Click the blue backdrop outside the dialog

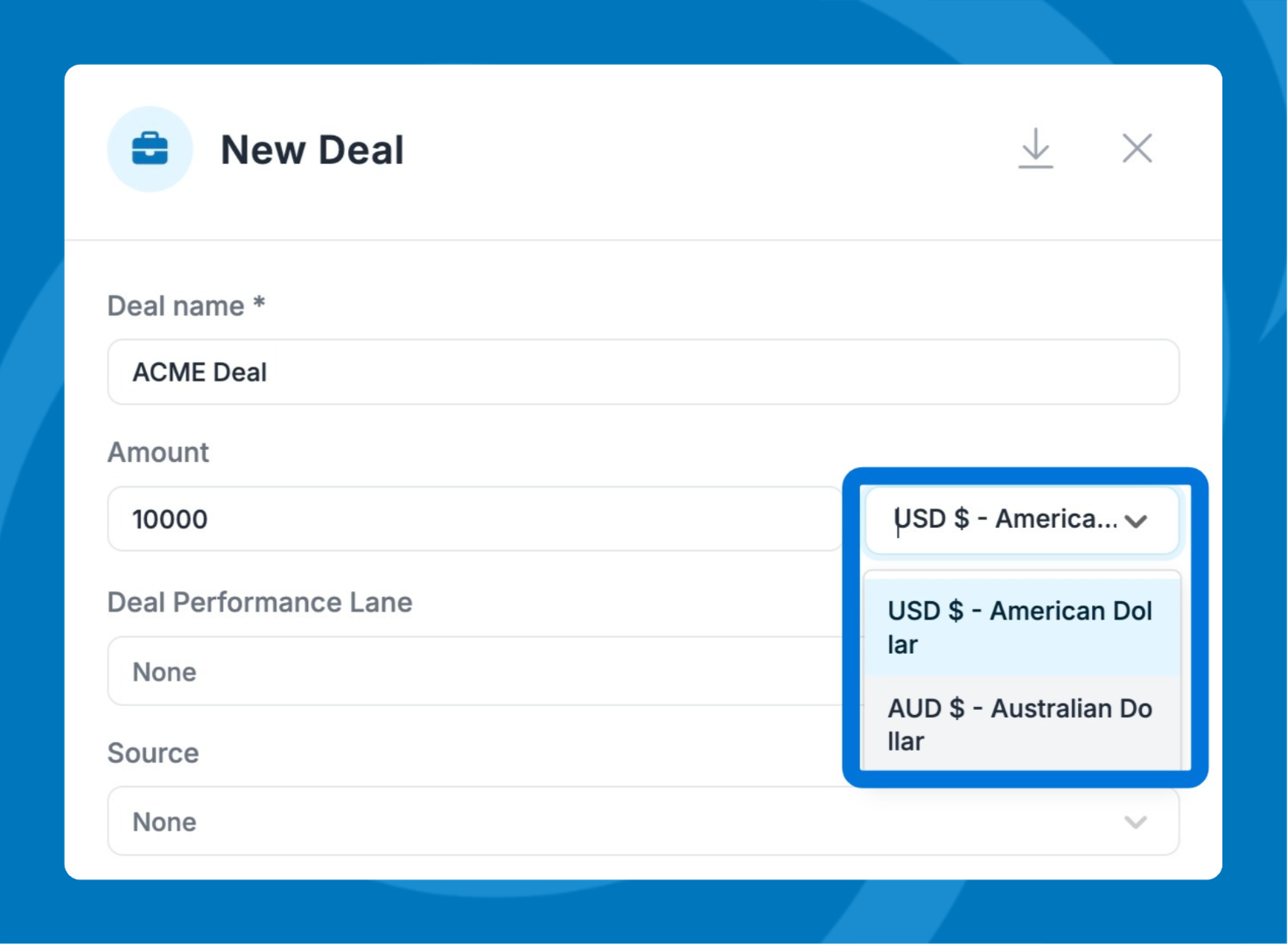point(31,472)
